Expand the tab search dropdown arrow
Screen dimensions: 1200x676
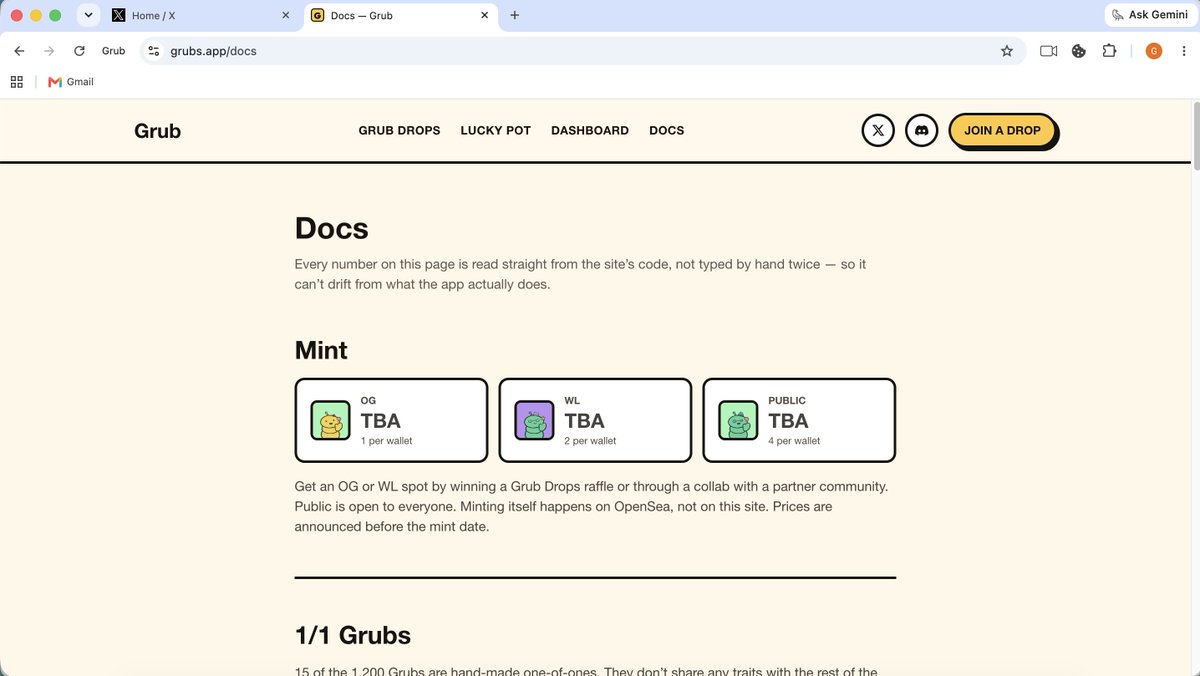88,15
